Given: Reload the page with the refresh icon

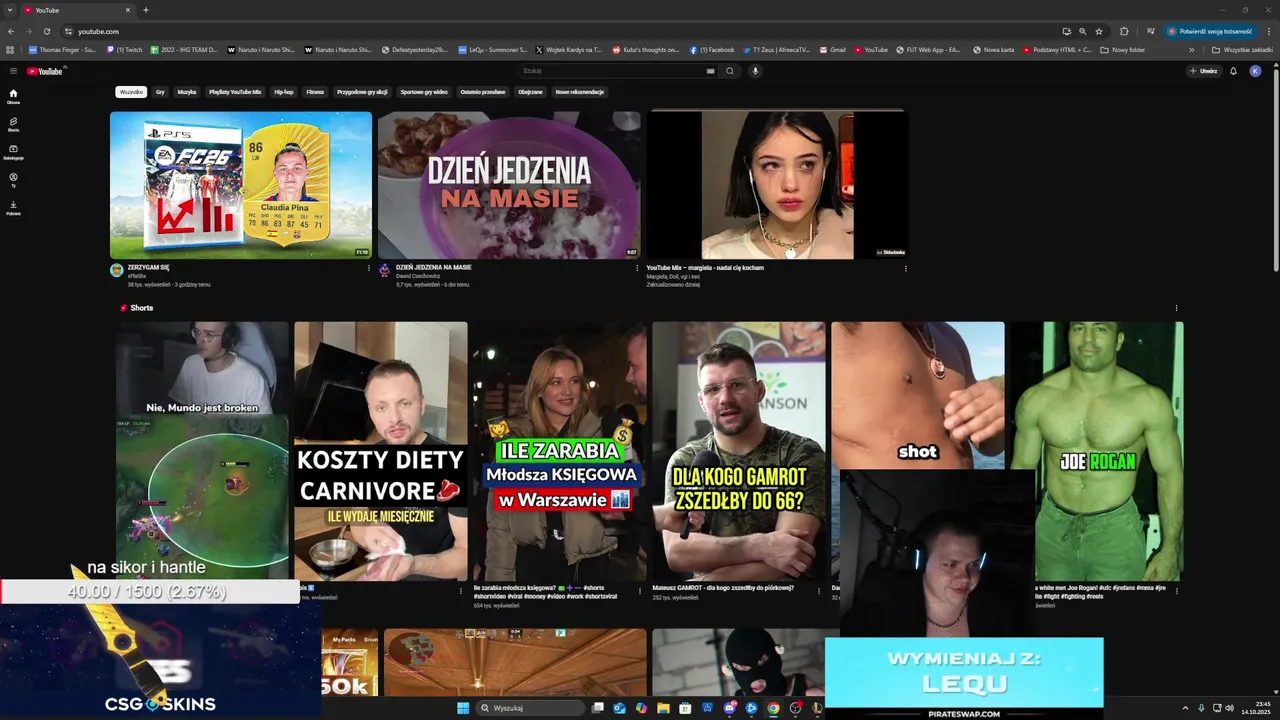Looking at the screenshot, I should [x=46, y=31].
